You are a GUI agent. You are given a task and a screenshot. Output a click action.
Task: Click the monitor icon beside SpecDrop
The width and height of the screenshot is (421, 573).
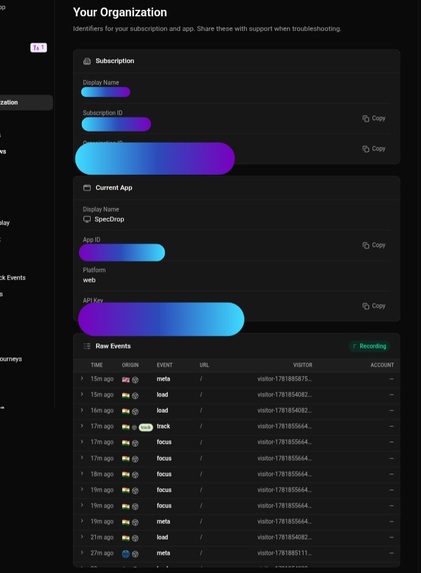tap(87, 219)
